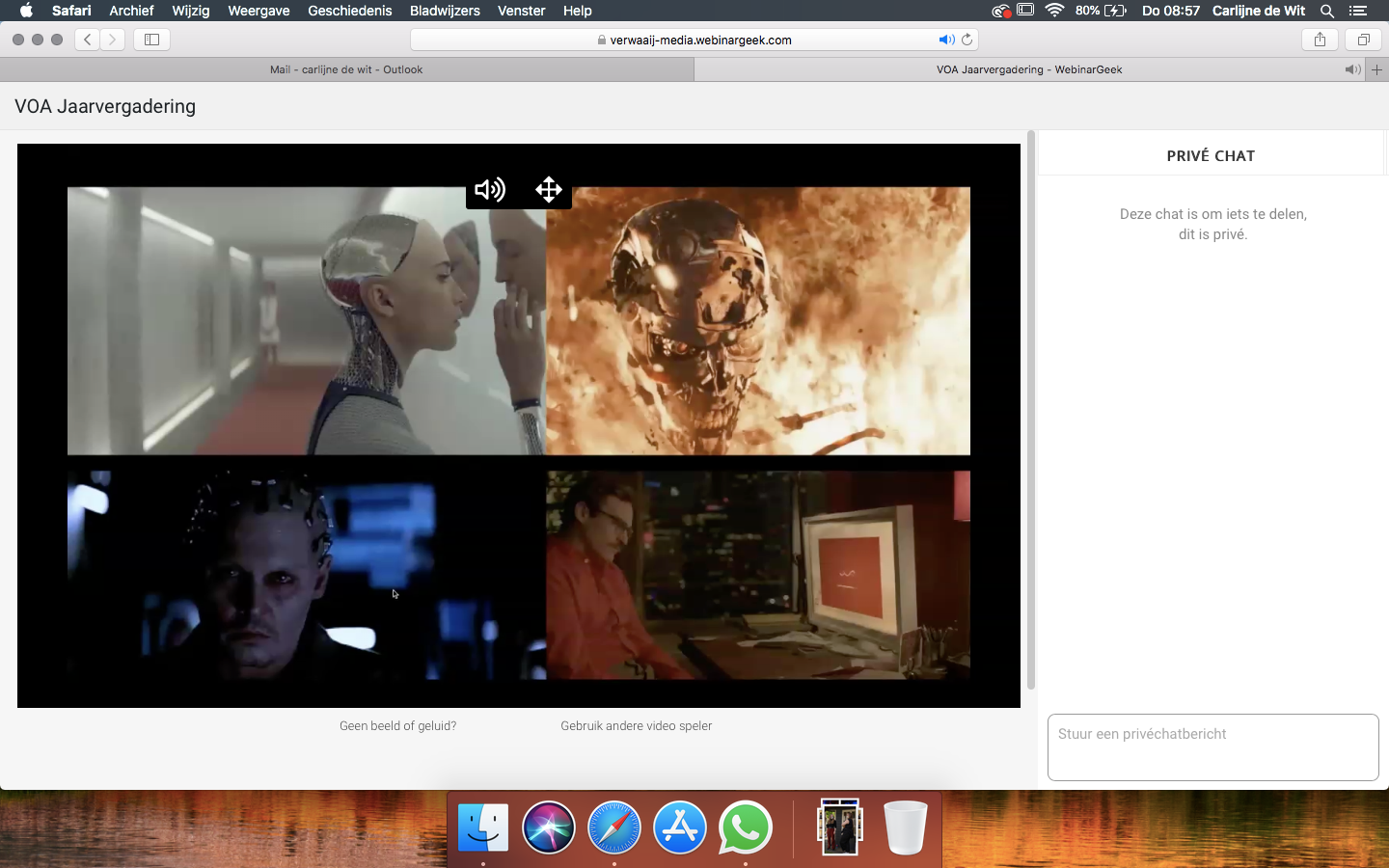Click AirPlay display icon in menu bar
Viewport: 1389px width, 868px height.
tap(1025, 11)
